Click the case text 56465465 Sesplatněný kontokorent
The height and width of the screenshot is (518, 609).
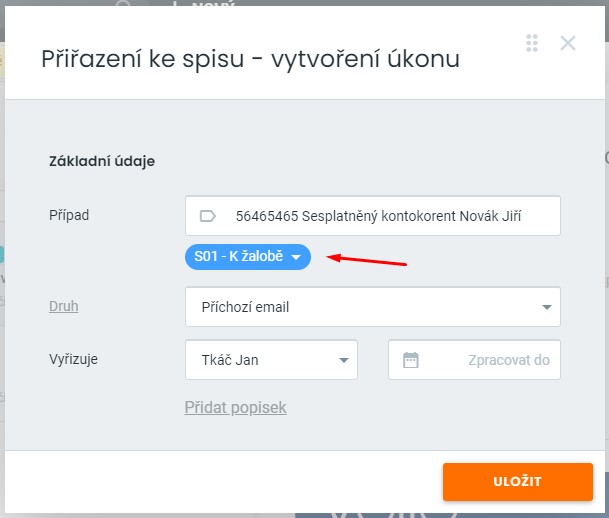(341, 215)
